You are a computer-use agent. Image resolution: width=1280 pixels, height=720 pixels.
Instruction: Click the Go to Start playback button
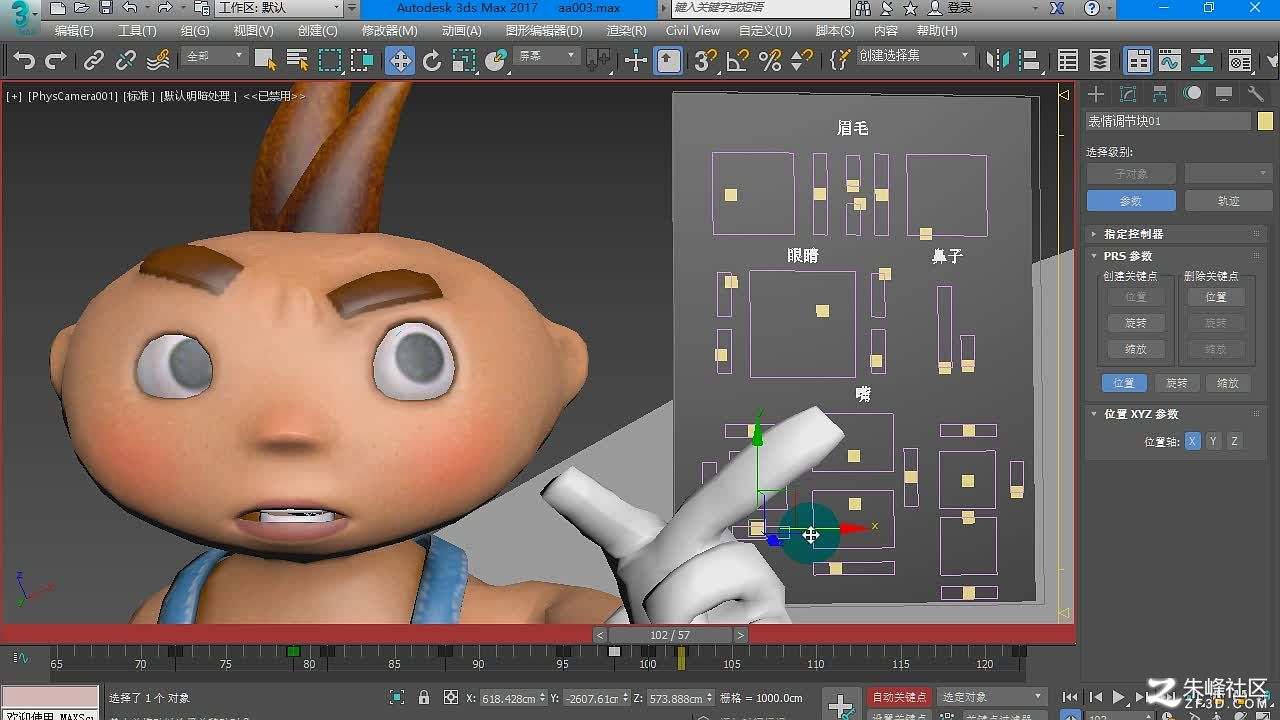tap(1070, 697)
